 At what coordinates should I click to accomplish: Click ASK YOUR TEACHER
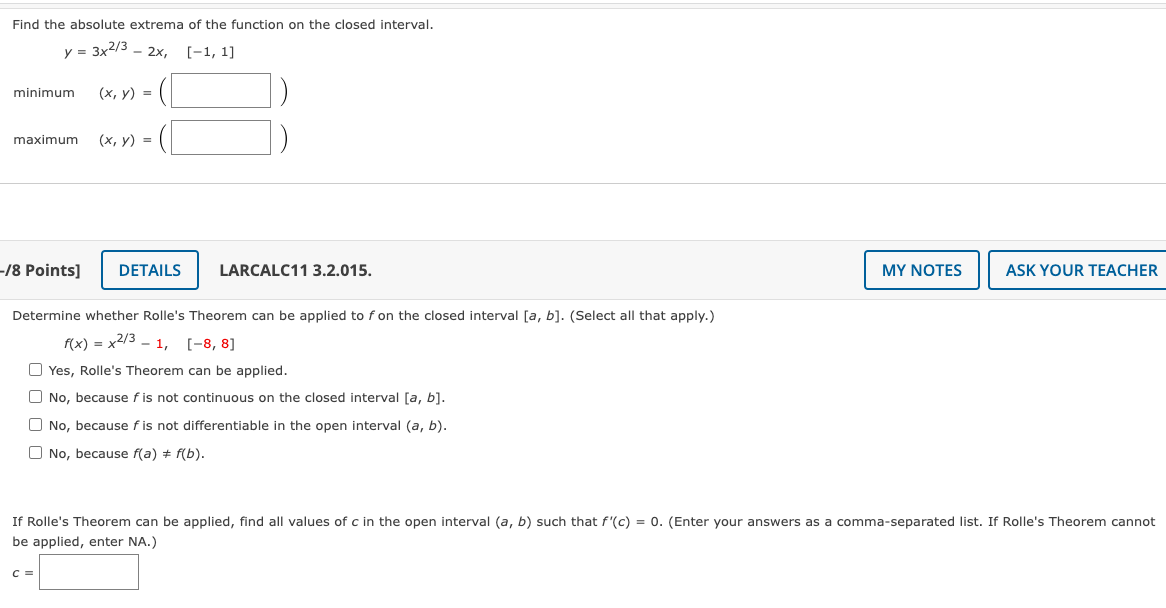click(x=1078, y=270)
